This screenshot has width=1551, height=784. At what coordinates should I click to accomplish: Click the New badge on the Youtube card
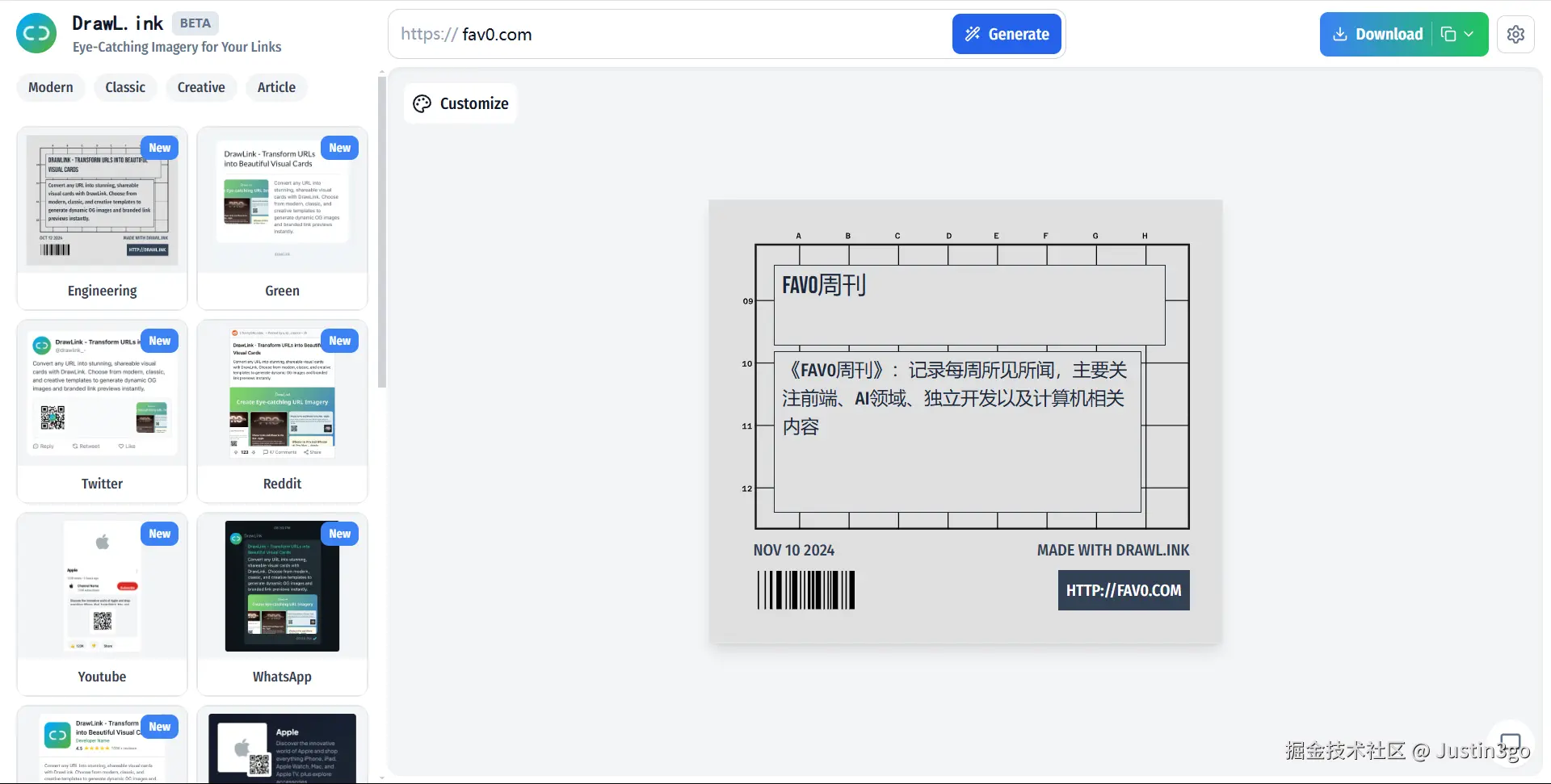(160, 534)
